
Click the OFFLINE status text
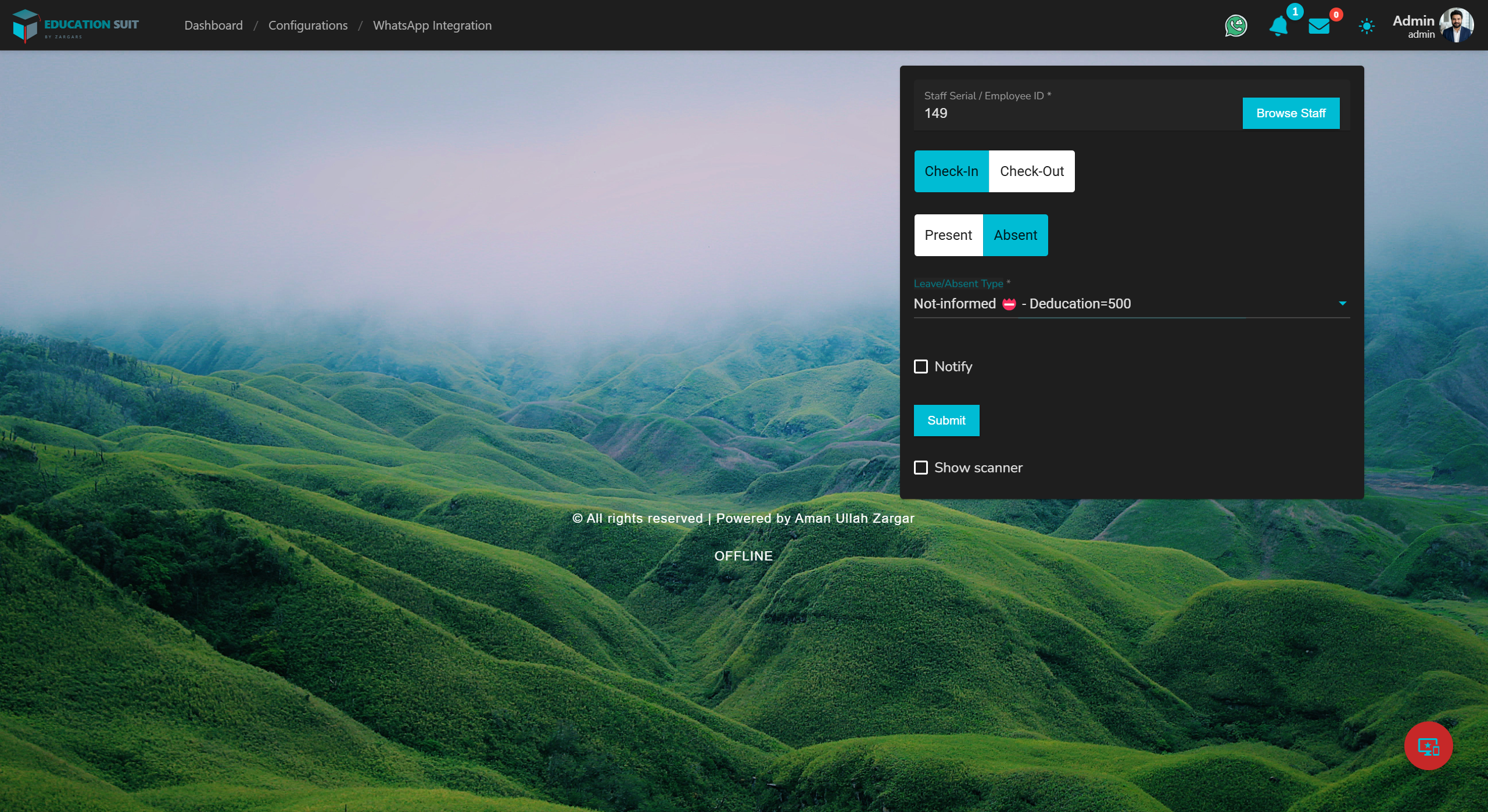point(743,556)
